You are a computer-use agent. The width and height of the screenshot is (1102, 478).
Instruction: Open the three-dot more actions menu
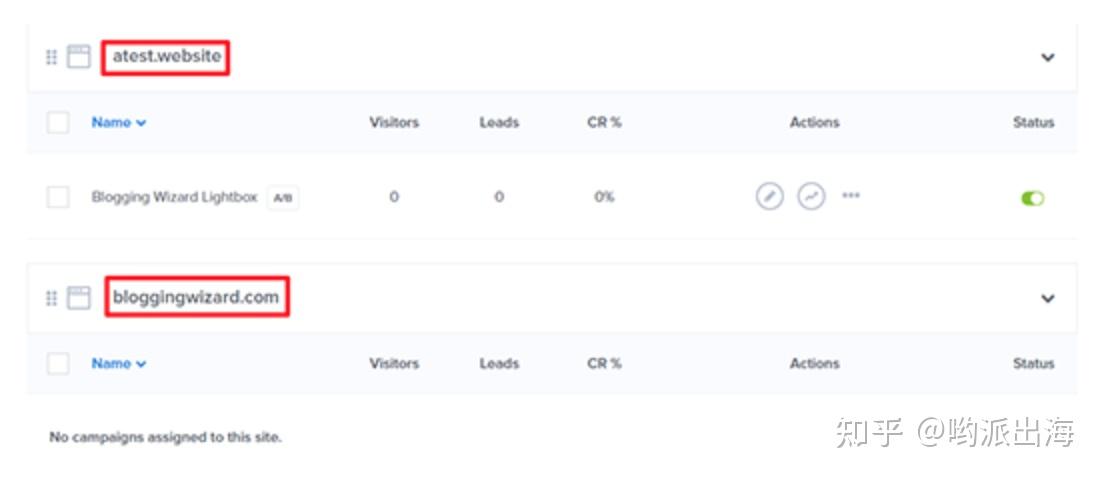851,196
